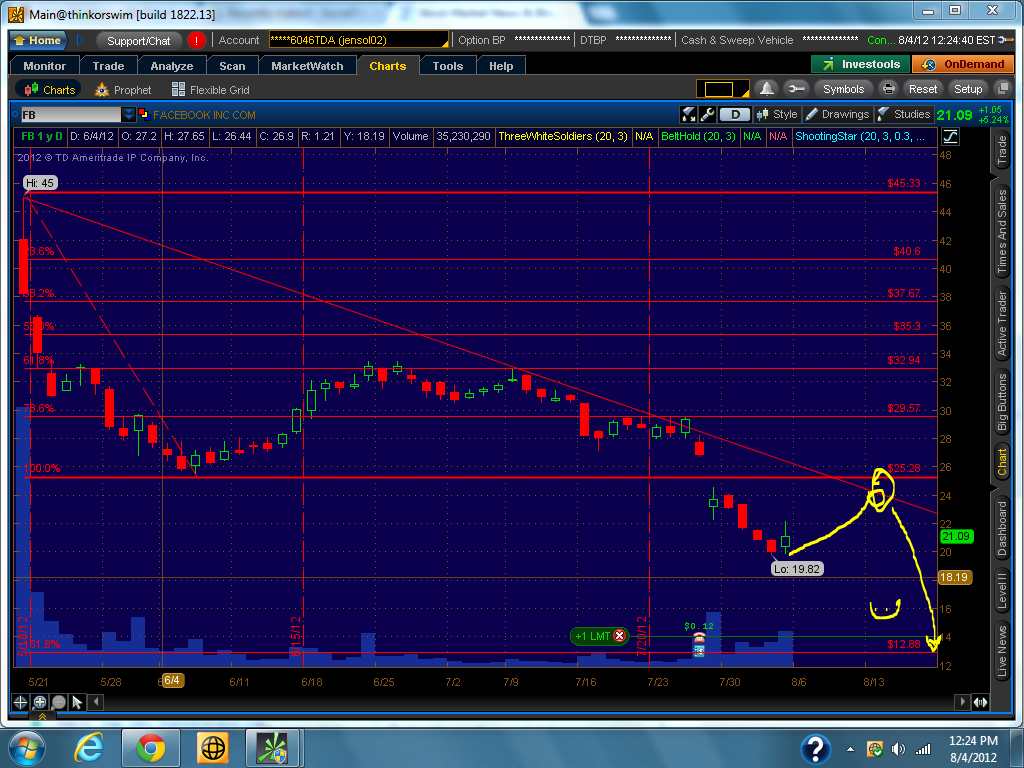Image resolution: width=1024 pixels, height=768 pixels.
Task: Open Internet Explorer from the taskbar
Action: pyautogui.click(x=90, y=748)
